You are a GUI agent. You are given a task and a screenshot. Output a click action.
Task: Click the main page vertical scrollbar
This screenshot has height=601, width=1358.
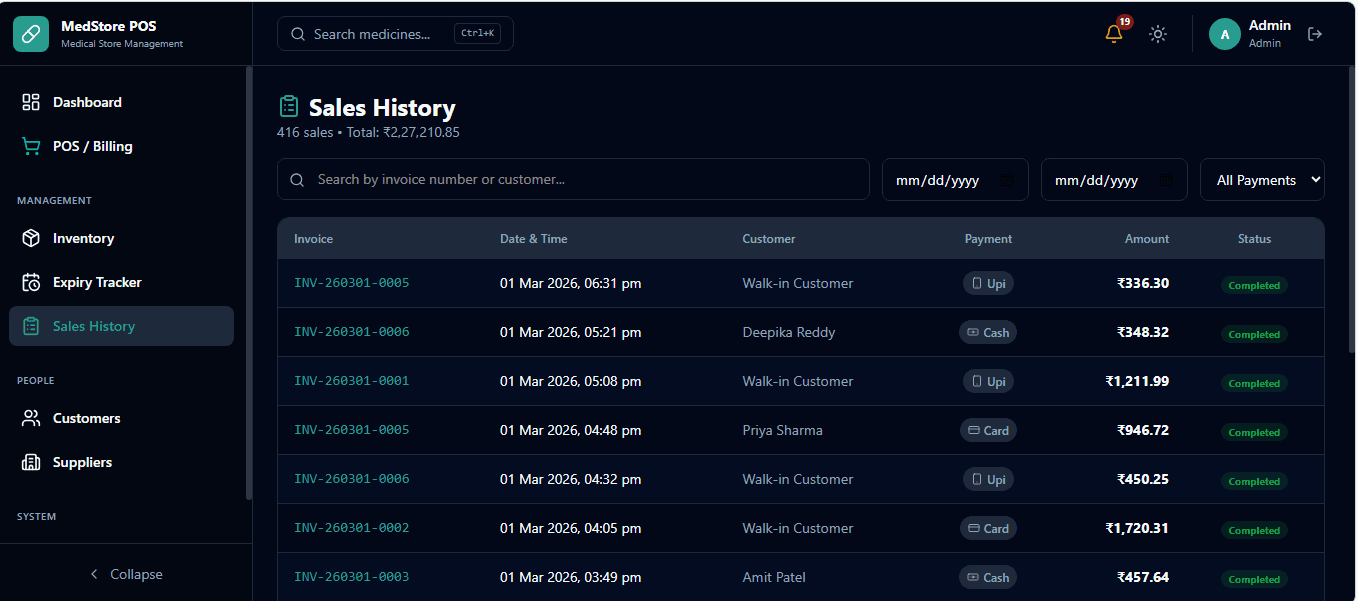point(1352,210)
